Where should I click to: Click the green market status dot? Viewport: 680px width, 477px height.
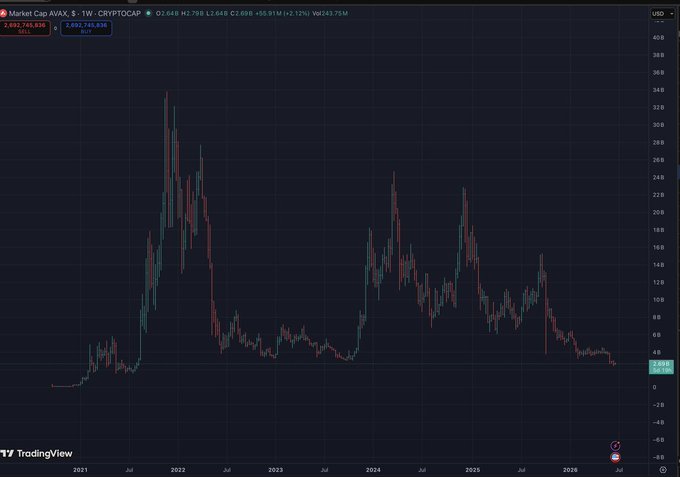pos(148,13)
